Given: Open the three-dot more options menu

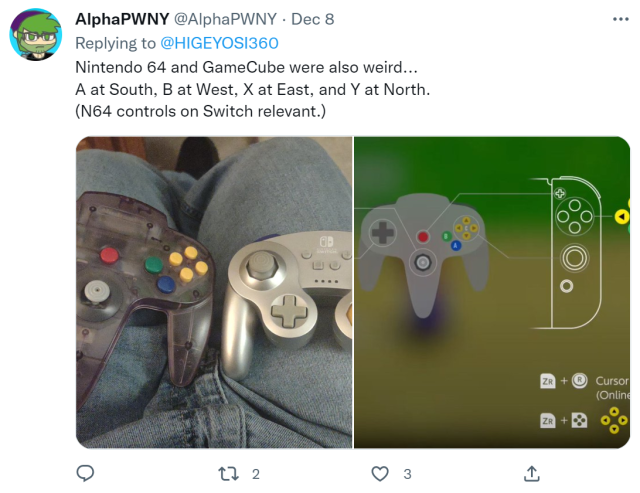Looking at the screenshot, I should (621, 19).
